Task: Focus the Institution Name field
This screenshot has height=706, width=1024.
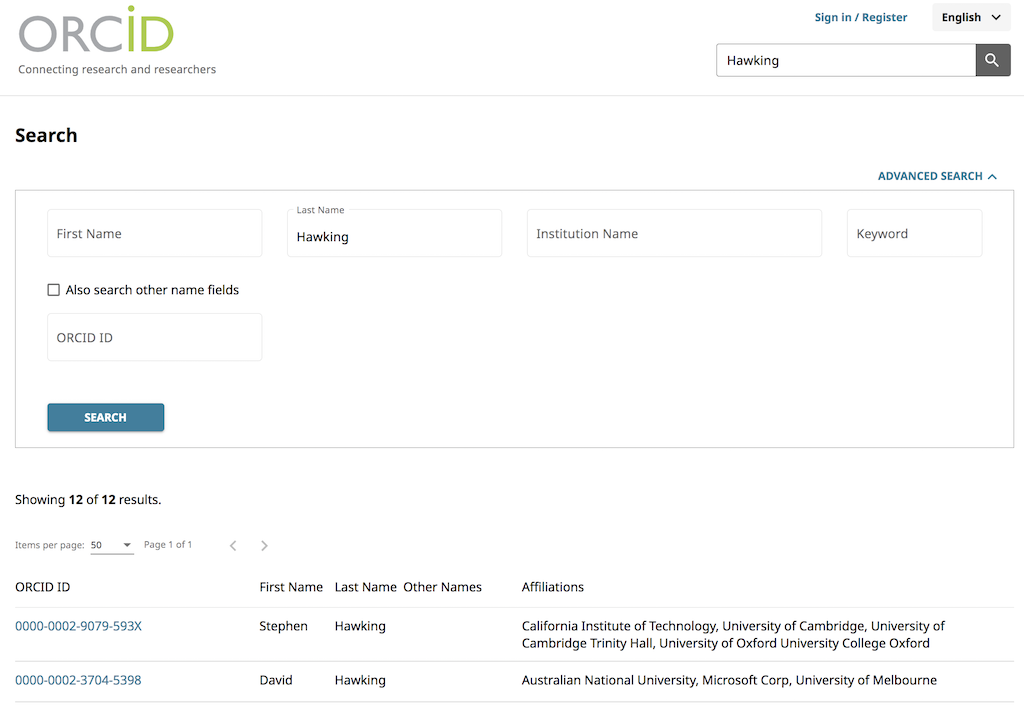Action: (674, 233)
